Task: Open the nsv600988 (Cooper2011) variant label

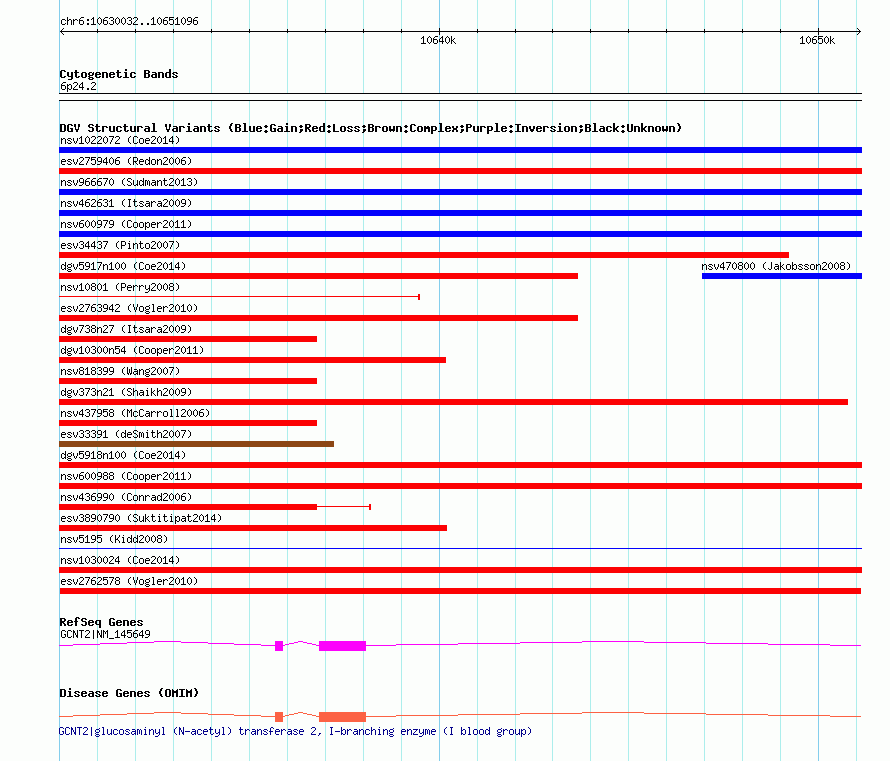Action: pyautogui.click(x=126, y=476)
